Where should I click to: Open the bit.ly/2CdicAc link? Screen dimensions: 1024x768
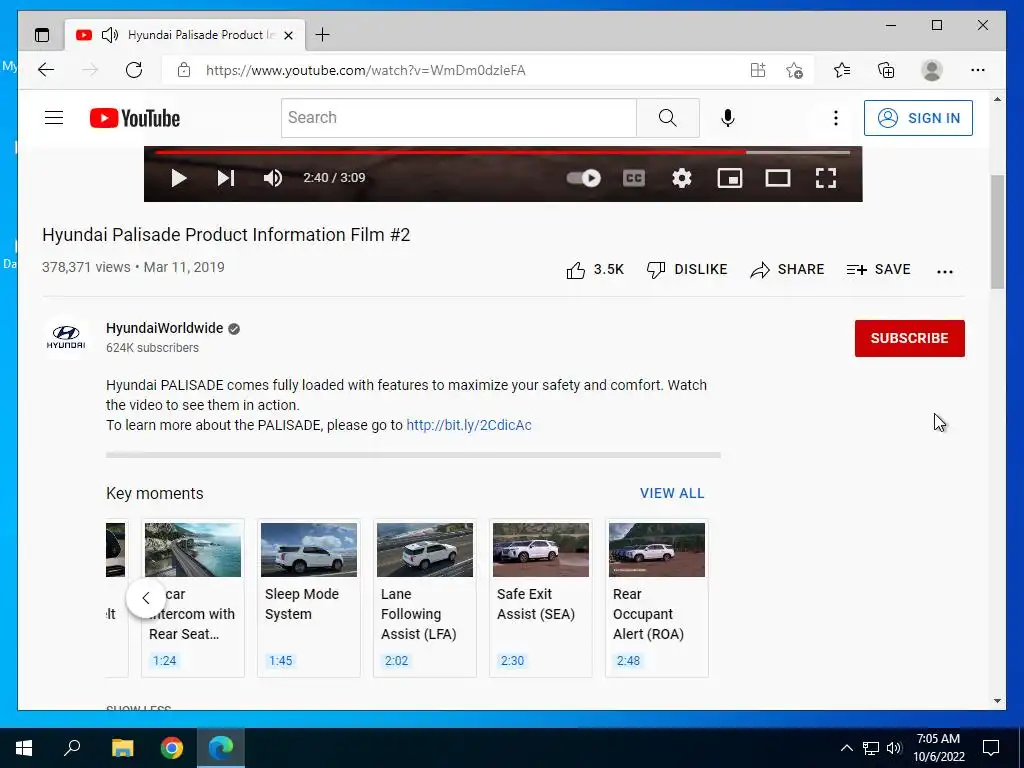point(469,425)
